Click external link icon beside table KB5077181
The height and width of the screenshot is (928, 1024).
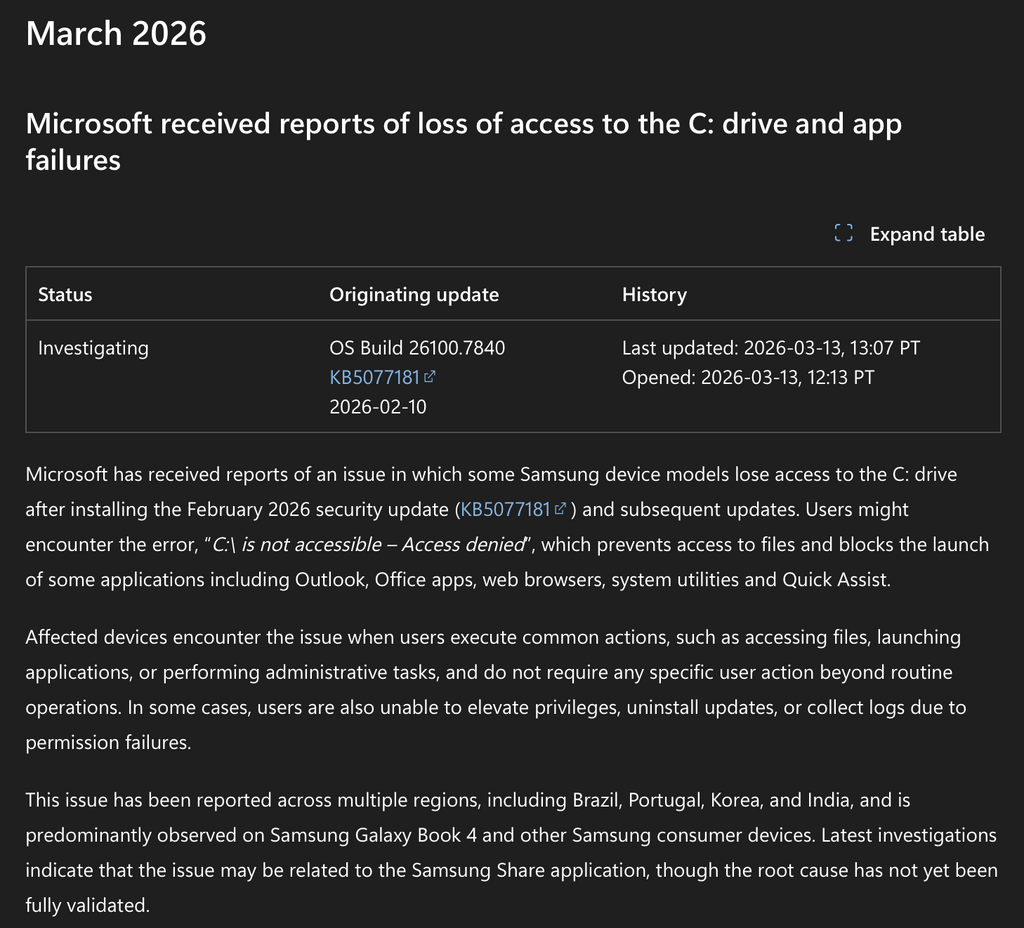click(430, 377)
